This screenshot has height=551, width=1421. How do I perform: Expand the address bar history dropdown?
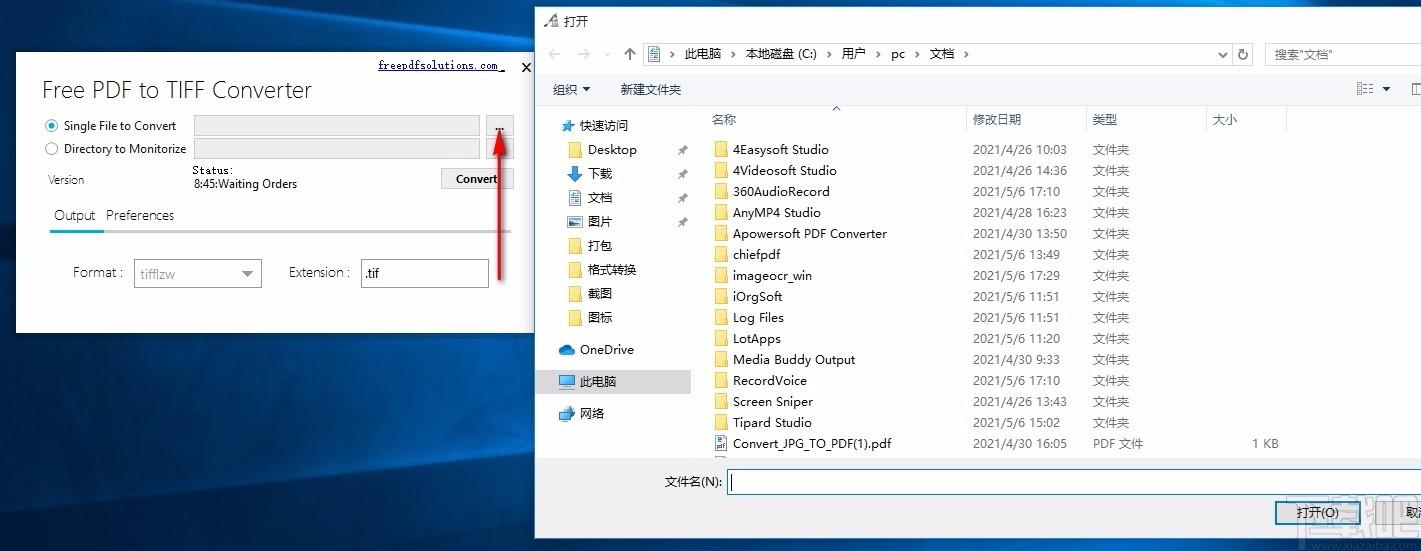pos(1223,54)
